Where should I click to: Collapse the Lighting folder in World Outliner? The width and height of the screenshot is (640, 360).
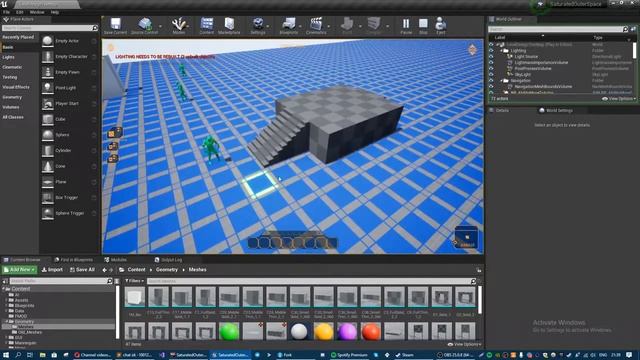coord(502,51)
